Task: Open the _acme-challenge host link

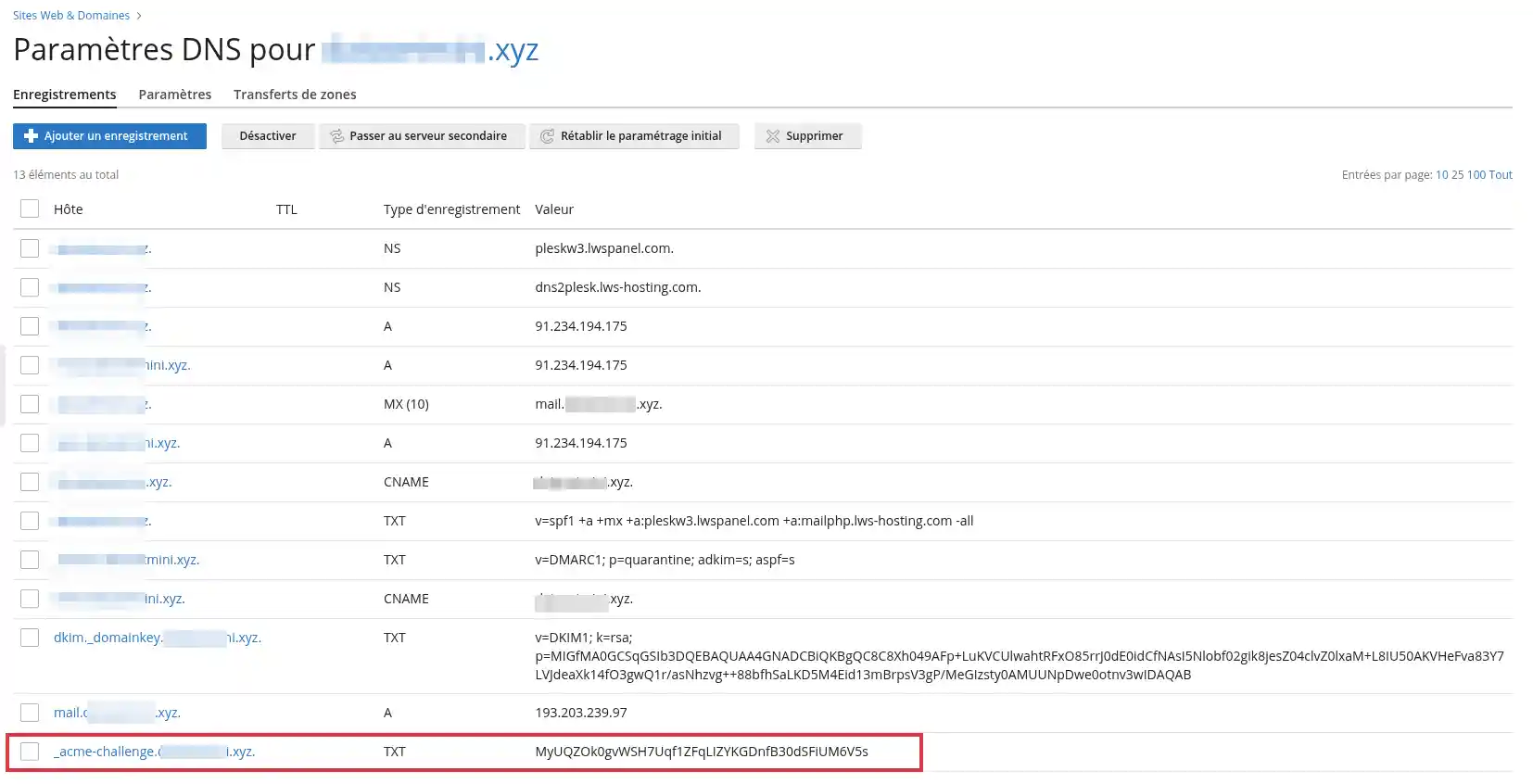Action: point(154,752)
